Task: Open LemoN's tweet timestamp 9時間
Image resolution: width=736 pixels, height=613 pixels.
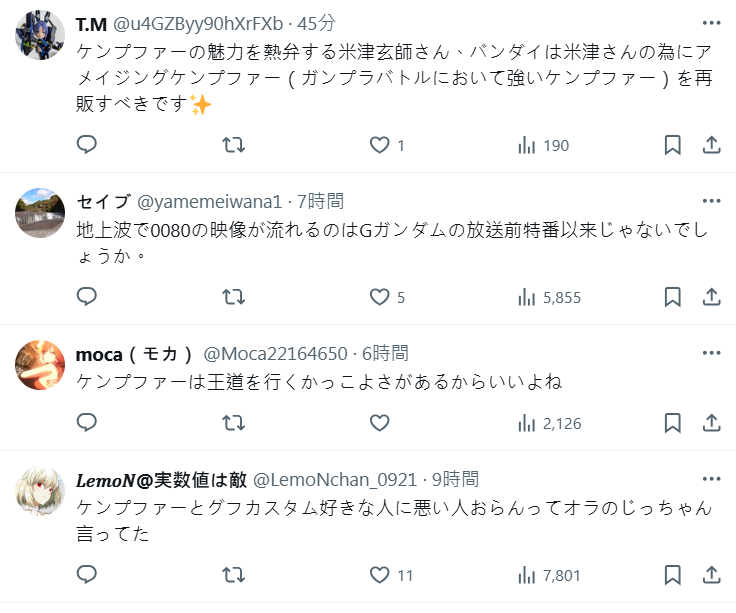Action: pyautogui.click(x=456, y=479)
